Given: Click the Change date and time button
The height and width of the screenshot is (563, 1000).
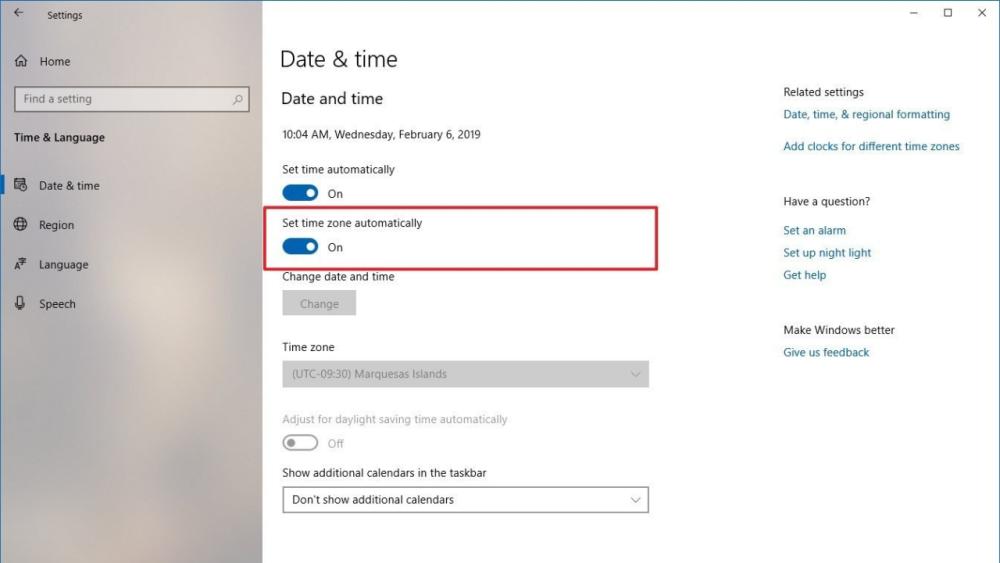Looking at the screenshot, I should coord(319,303).
